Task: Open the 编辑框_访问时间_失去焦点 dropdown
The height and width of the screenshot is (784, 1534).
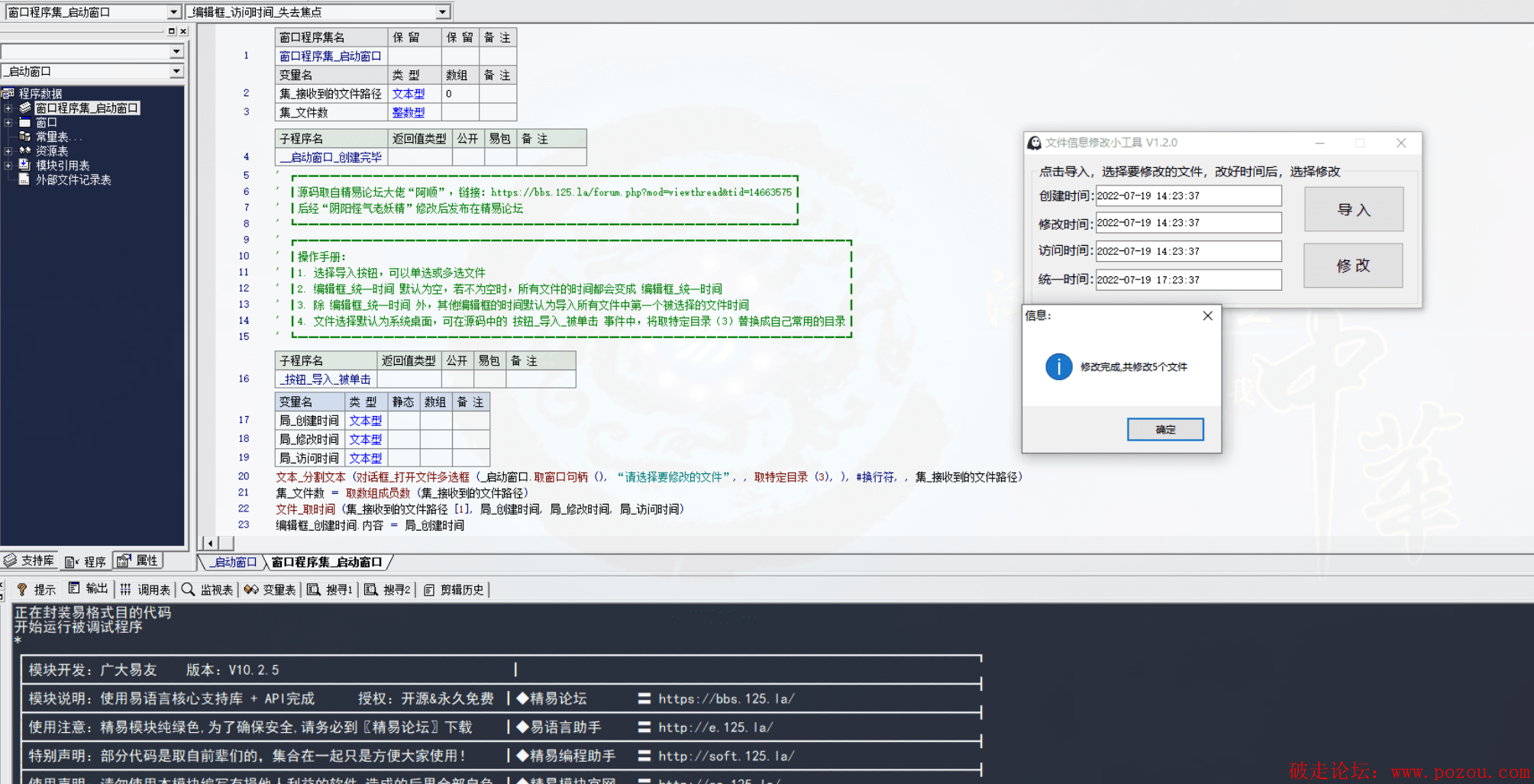Action: point(443,12)
